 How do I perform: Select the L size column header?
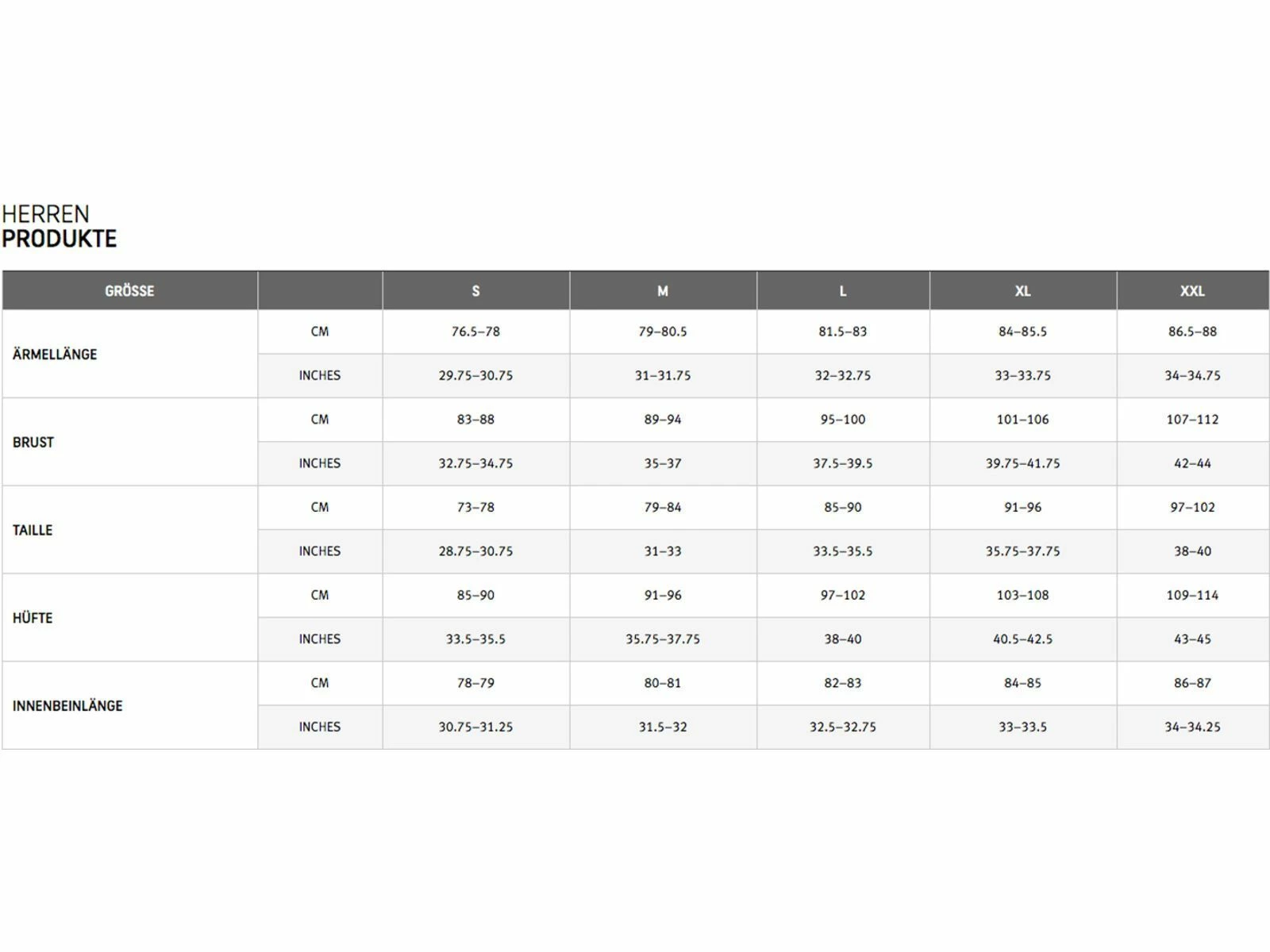[842, 291]
